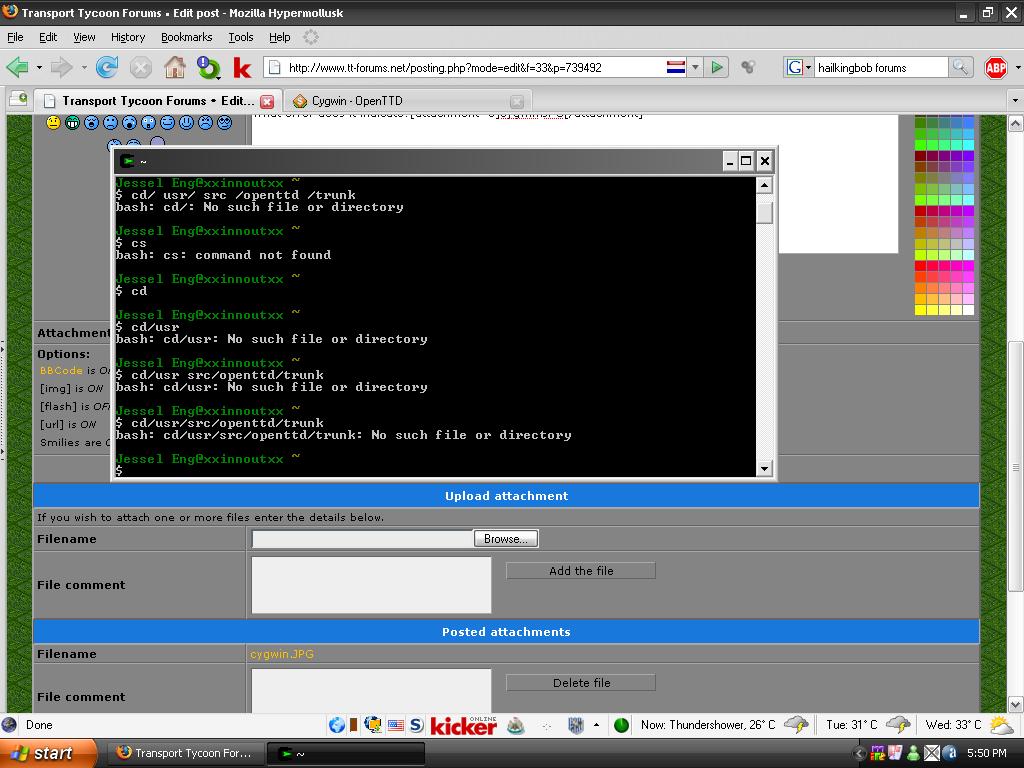Screen dimensions: 1024x768
Task: Expand the small status bar up arrow
Action: point(596,725)
